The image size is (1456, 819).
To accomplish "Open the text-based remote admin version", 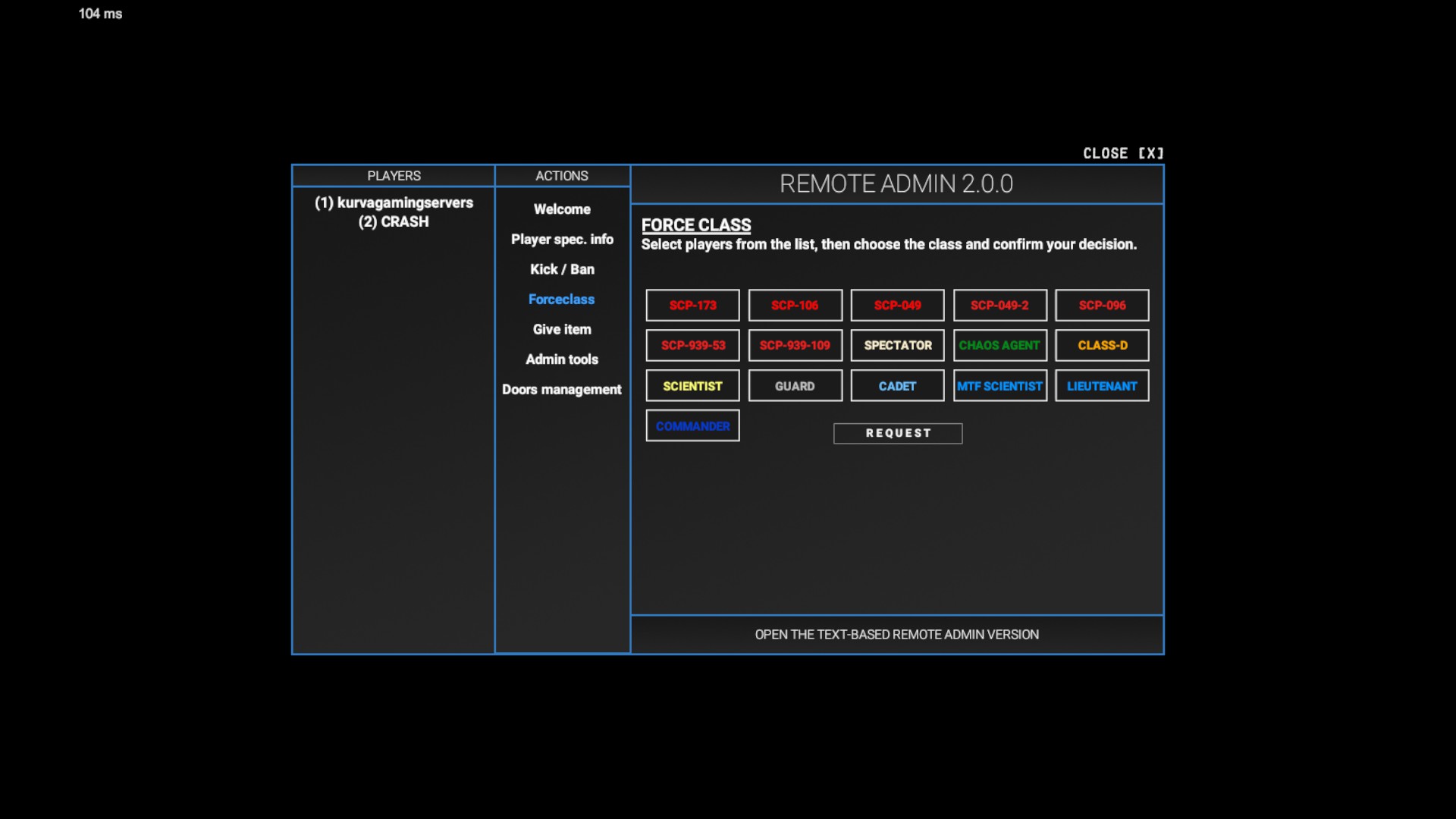I will 896,635.
